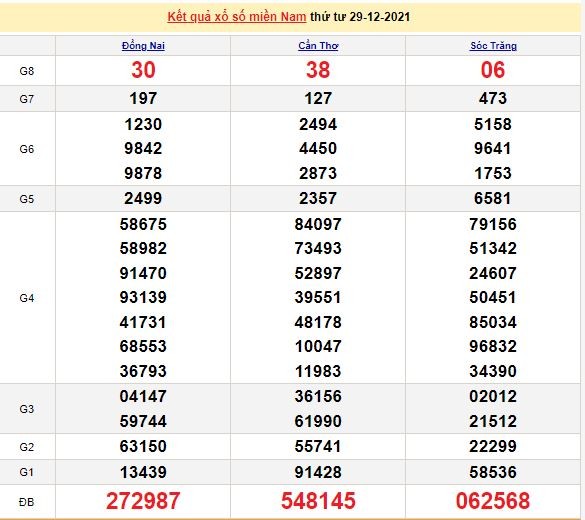The image size is (585, 520).
Task: Select Sóc Trăng G5 number 6581
Action: [493, 198]
